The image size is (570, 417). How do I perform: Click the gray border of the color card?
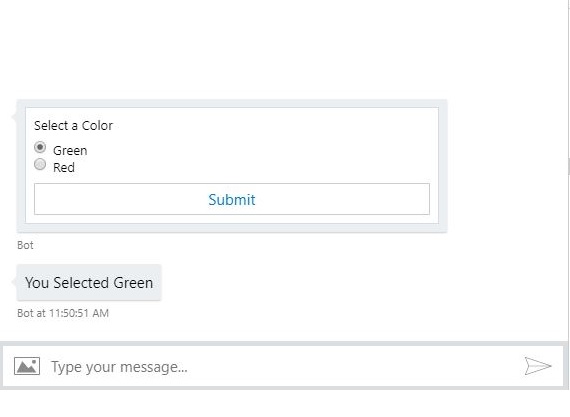tap(232, 103)
